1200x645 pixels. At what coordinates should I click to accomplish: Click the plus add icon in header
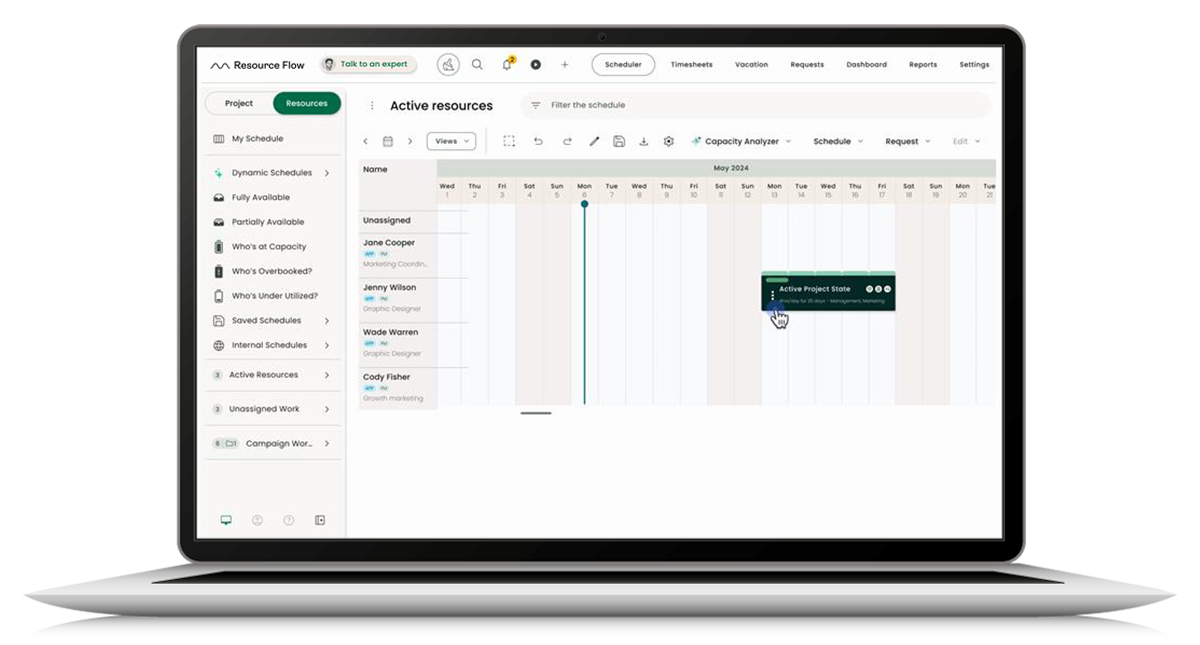[x=564, y=65]
